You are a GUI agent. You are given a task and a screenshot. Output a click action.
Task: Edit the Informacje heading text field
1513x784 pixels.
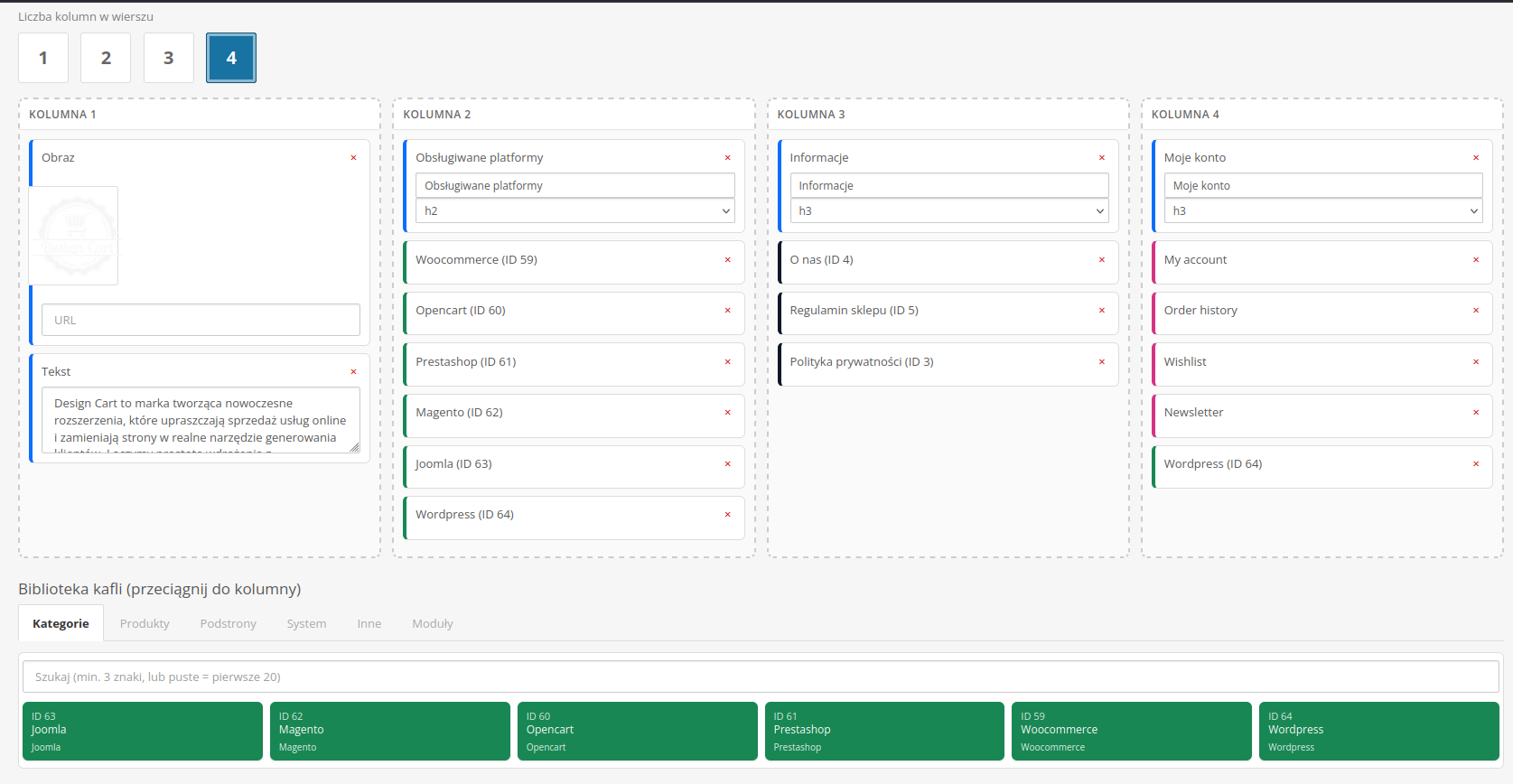pyautogui.click(x=949, y=185)
